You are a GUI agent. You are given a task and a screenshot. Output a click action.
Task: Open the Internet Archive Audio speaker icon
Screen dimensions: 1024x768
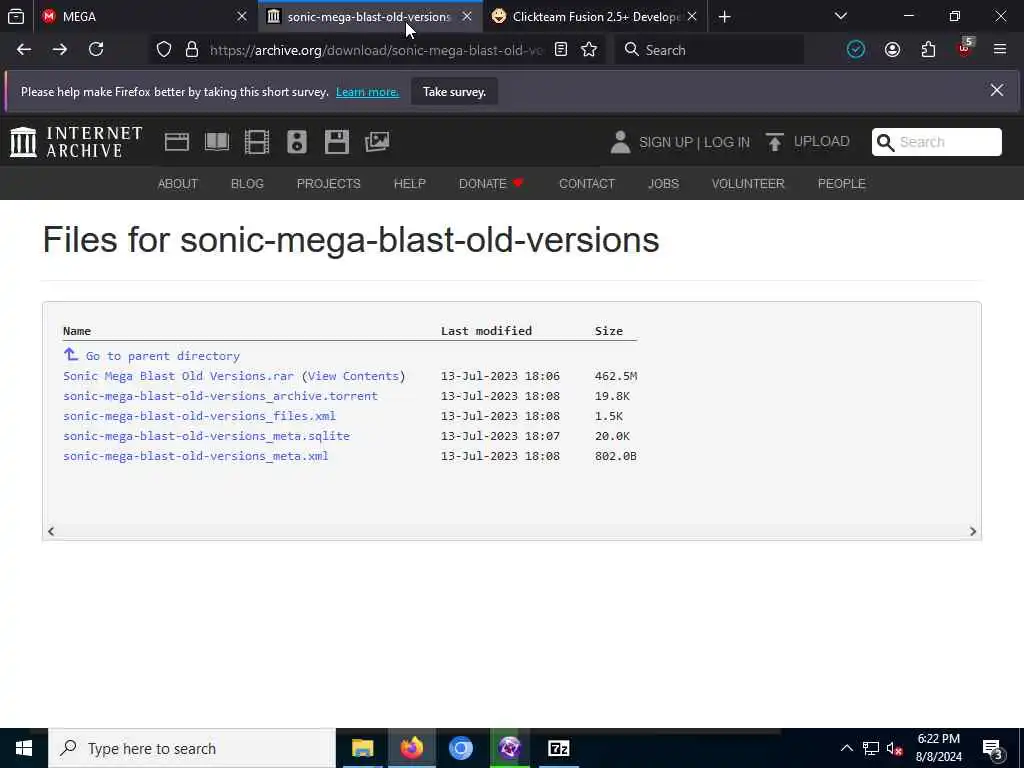(x=296, y=142)
